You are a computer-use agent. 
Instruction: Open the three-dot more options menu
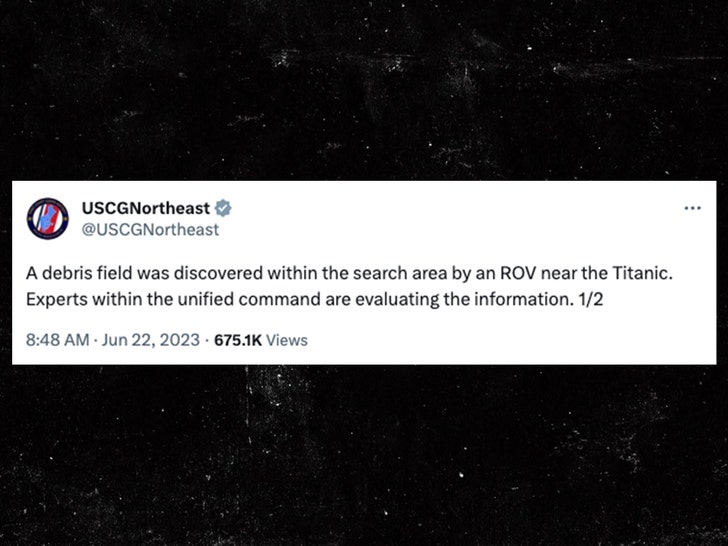pos(692,208)
